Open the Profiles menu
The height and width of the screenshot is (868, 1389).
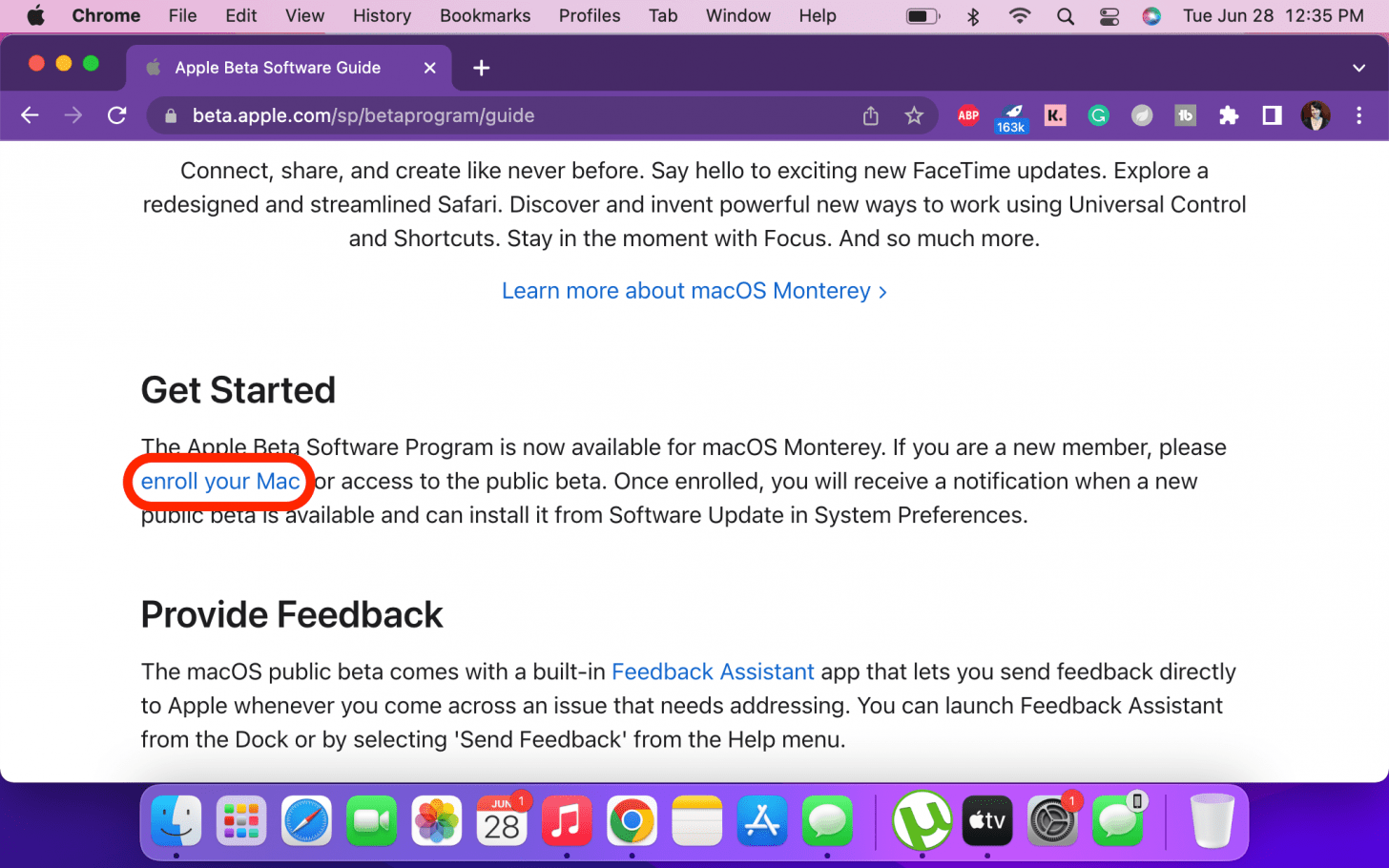(590, 15)
